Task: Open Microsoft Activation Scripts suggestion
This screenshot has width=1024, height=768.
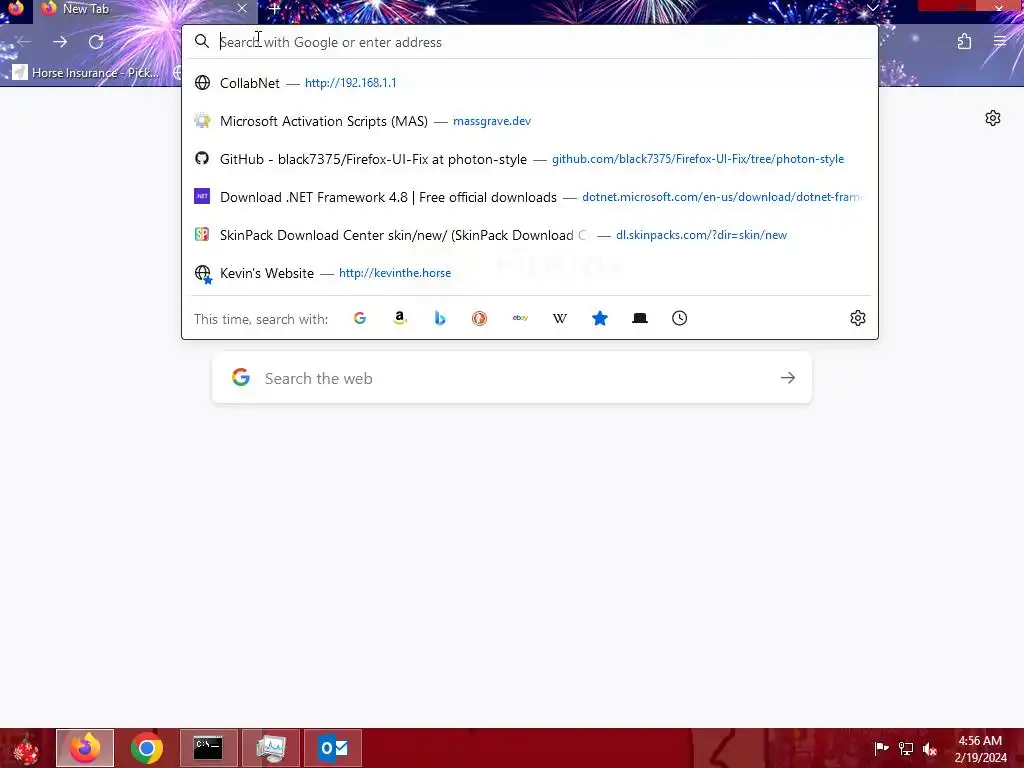Action: pyautogui.click(x=530, y=121)
